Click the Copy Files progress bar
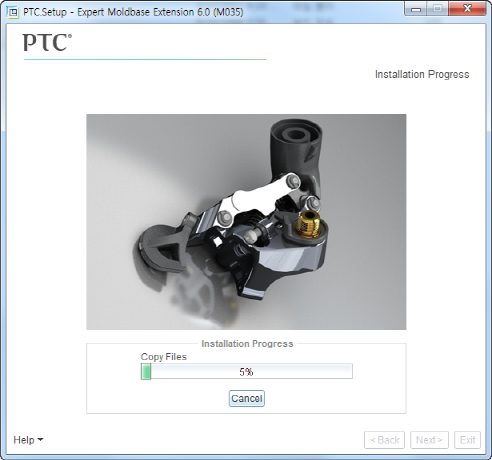Viewport: 492px width, 460px height. (247, 371)
